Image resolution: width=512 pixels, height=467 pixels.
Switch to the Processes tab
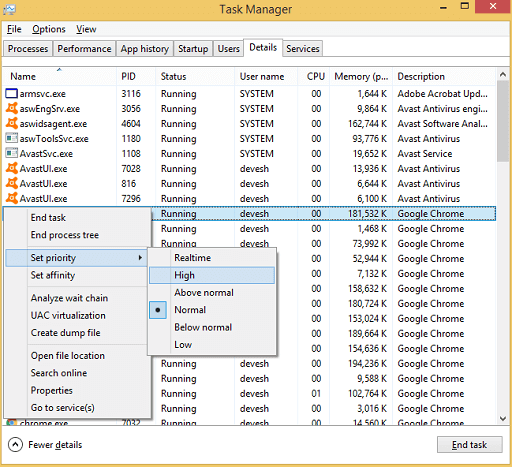click(x=28, y=49)
